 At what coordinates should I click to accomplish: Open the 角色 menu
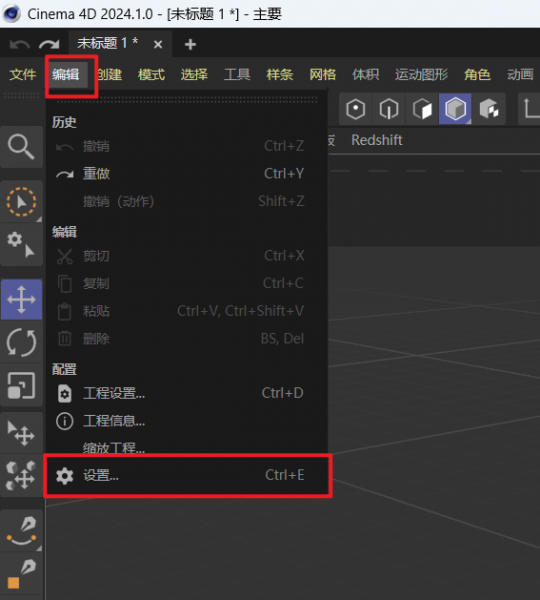(x=477, y=74)
